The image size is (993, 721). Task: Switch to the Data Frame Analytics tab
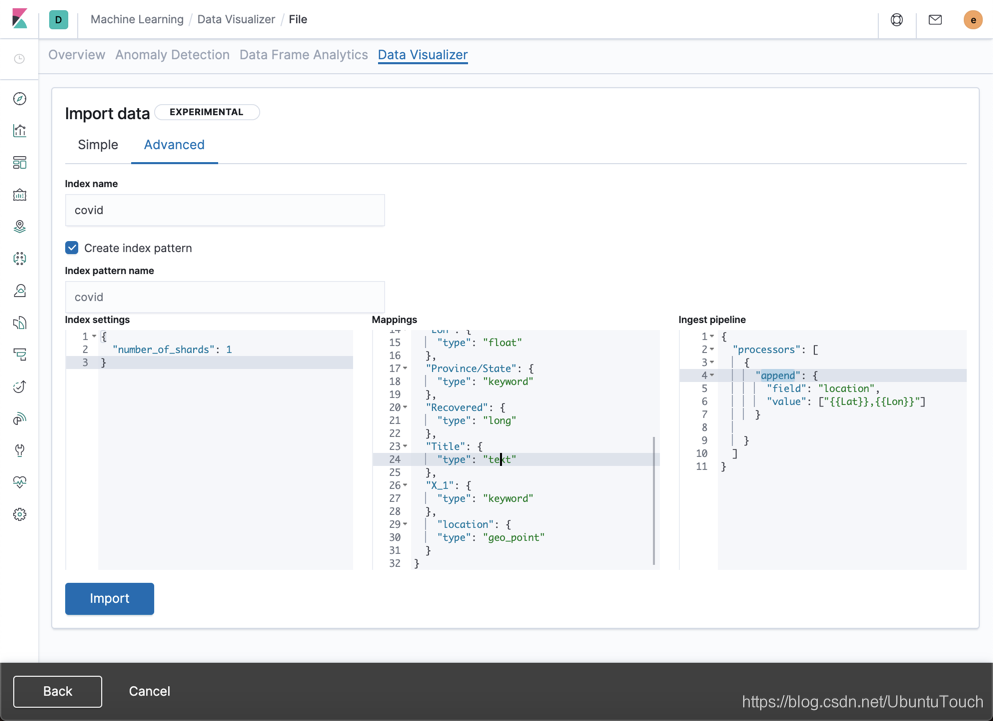click(x=303, y=55)
